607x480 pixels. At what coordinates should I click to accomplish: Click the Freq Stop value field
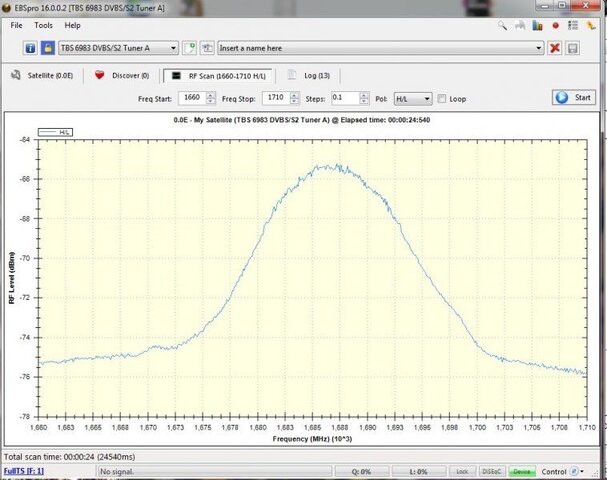276,98
